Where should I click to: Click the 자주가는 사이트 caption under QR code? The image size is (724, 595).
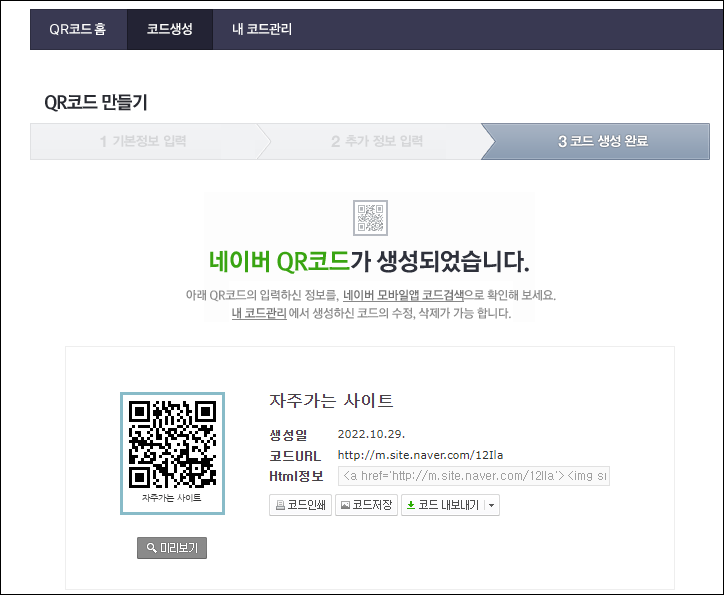171,498
